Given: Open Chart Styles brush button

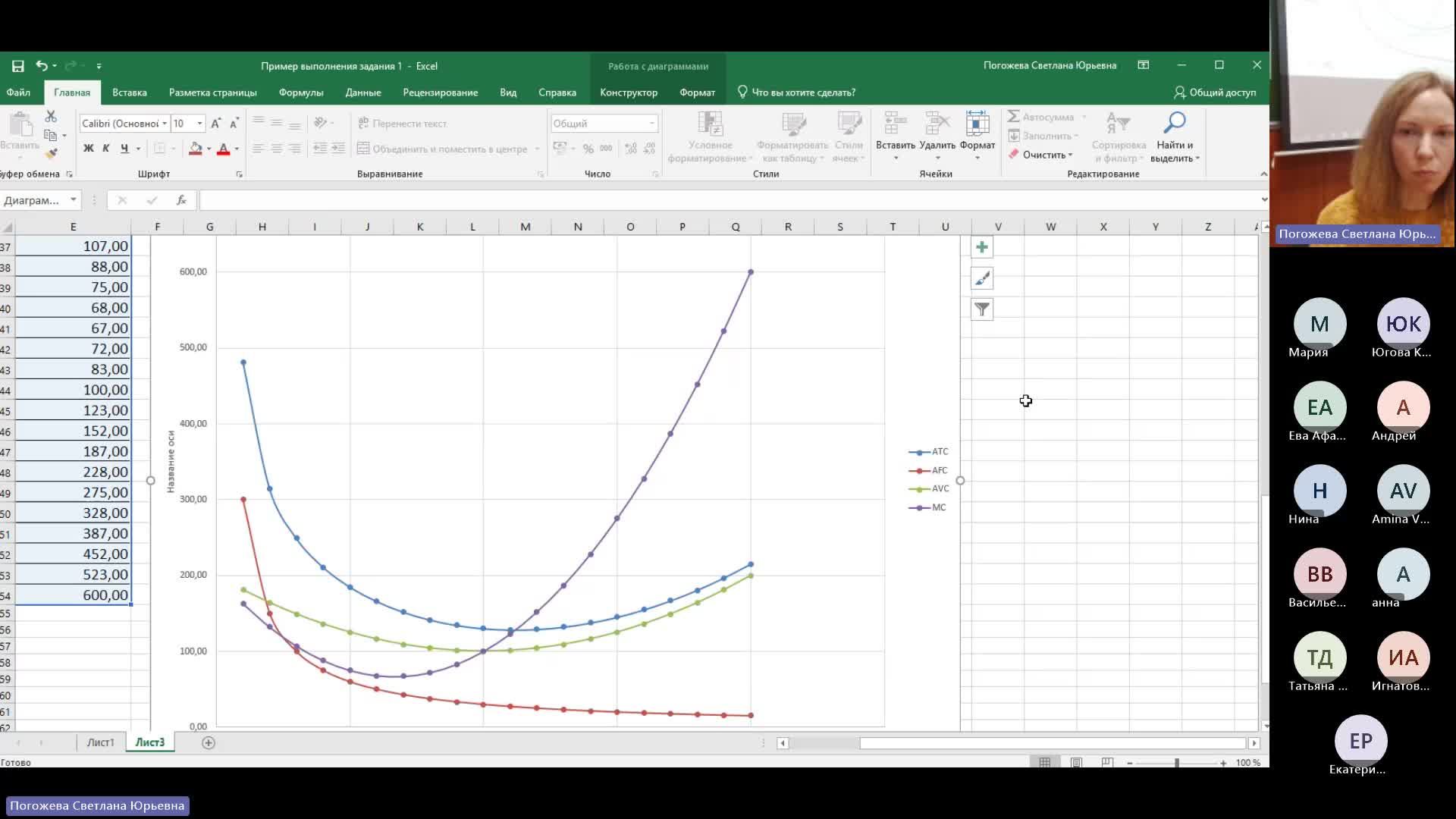Looking at the screenshot, I should pyautogui.click(x=982, y=278).
